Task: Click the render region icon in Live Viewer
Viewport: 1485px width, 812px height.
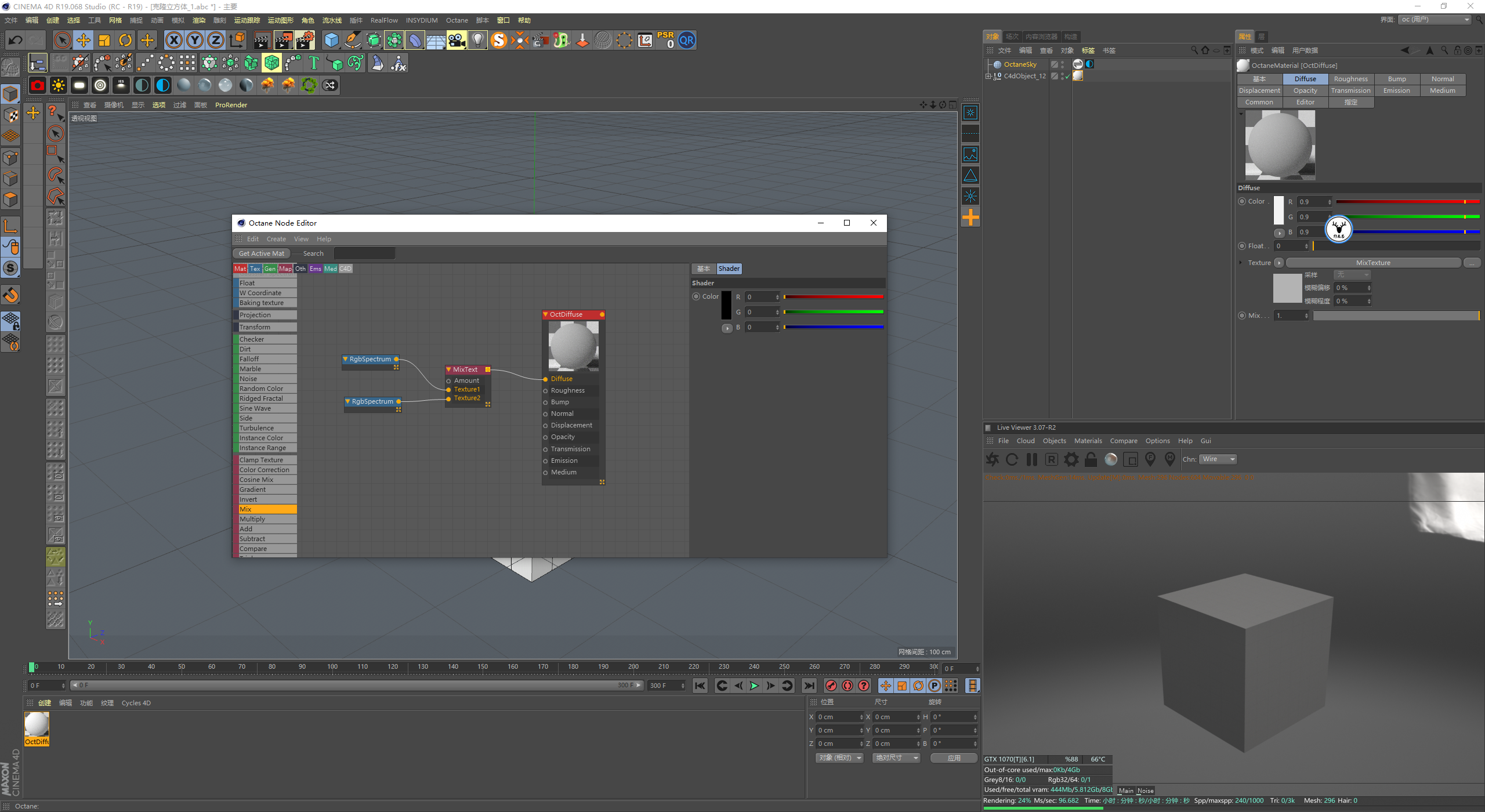Action: pos(1131,459)
